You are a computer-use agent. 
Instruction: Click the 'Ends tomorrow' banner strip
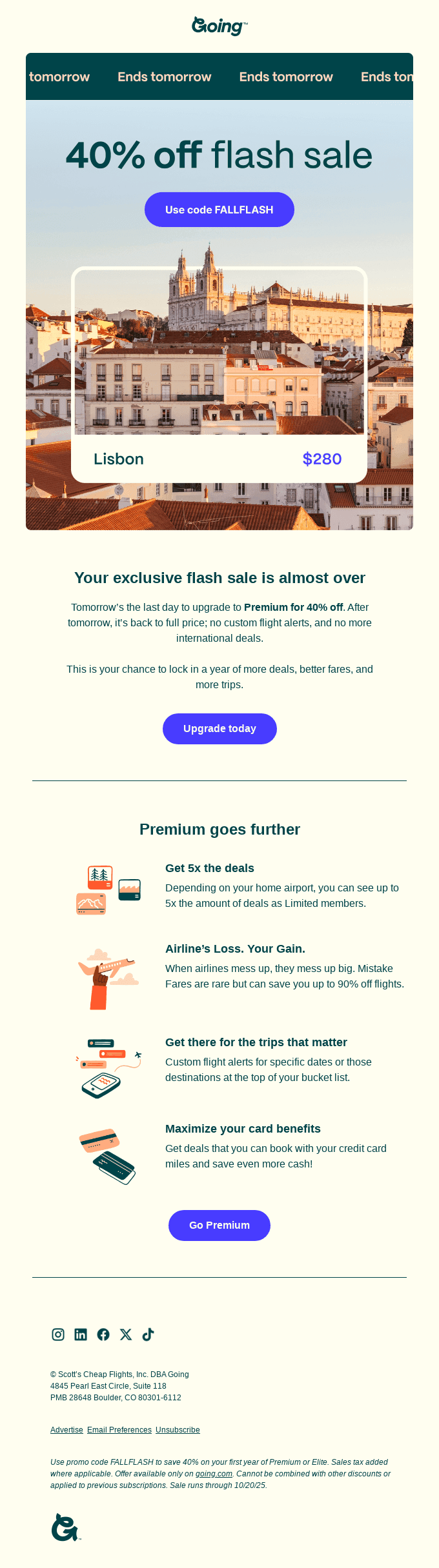click(219, 77)
